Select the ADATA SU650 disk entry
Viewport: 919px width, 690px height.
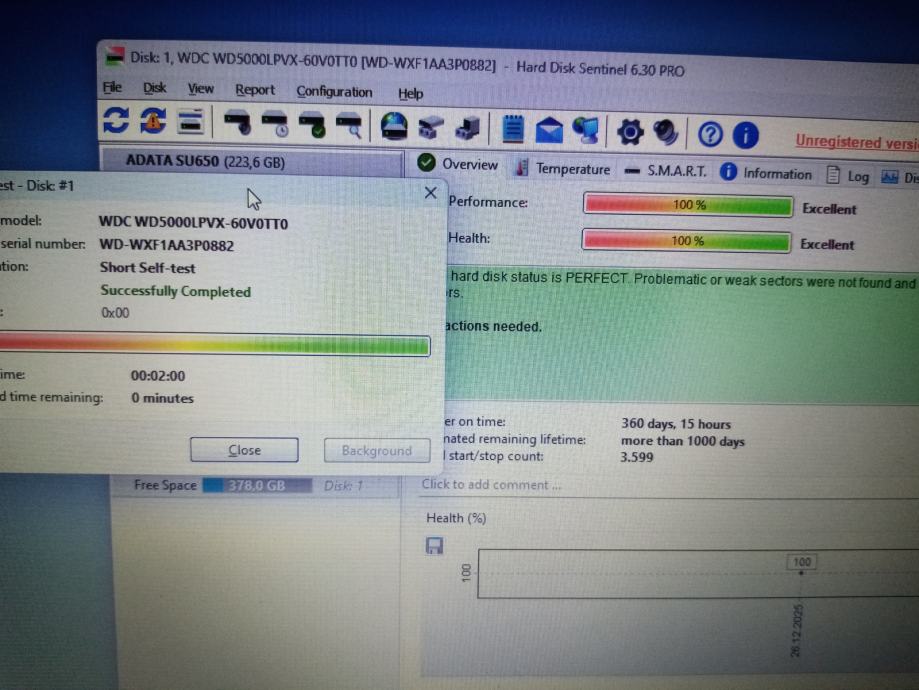[x=253, y=162]
